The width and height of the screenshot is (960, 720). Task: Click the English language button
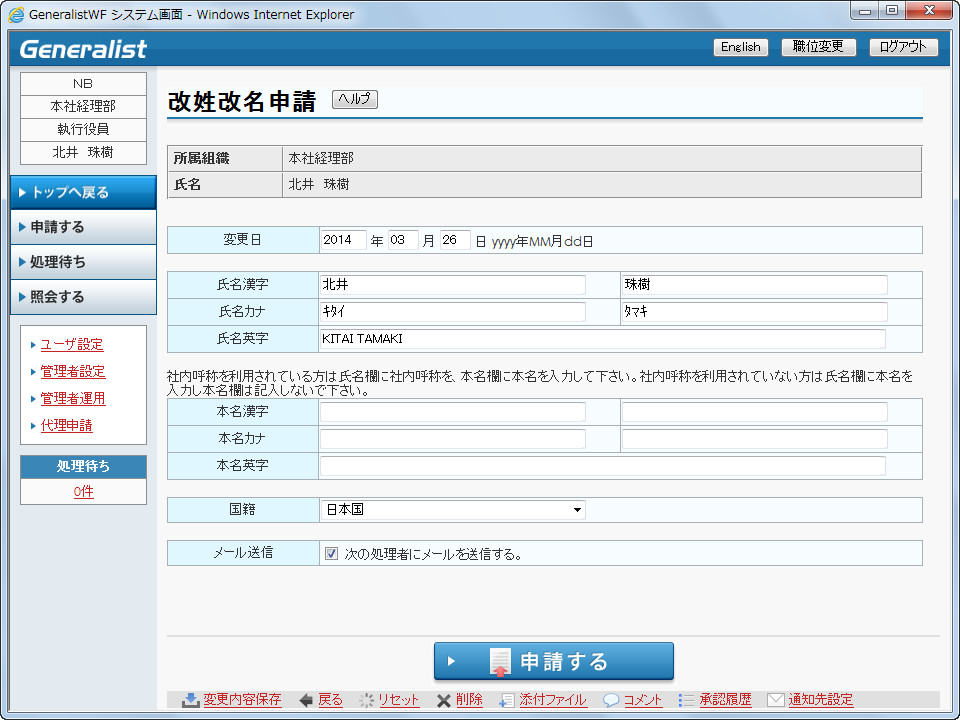tap(740, 47)
